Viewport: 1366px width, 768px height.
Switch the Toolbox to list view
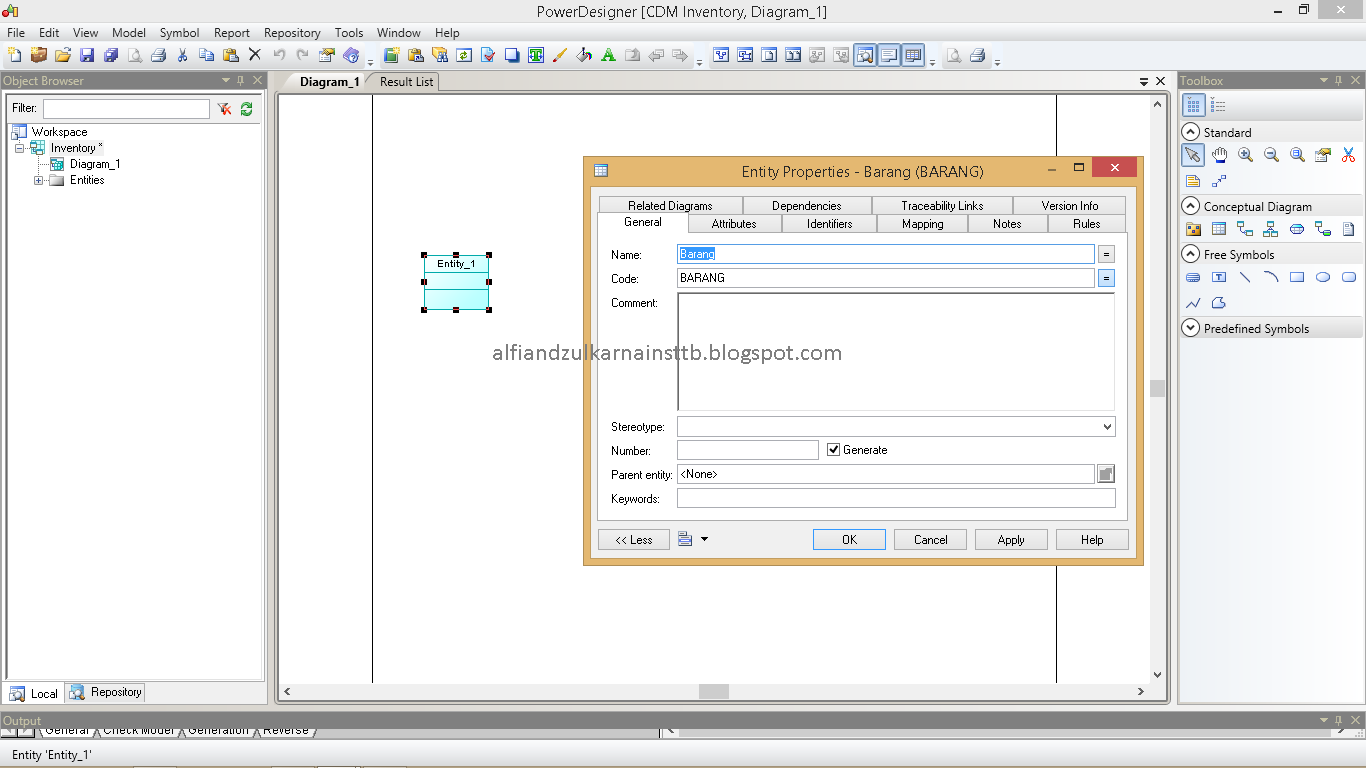coord(1218,104)
